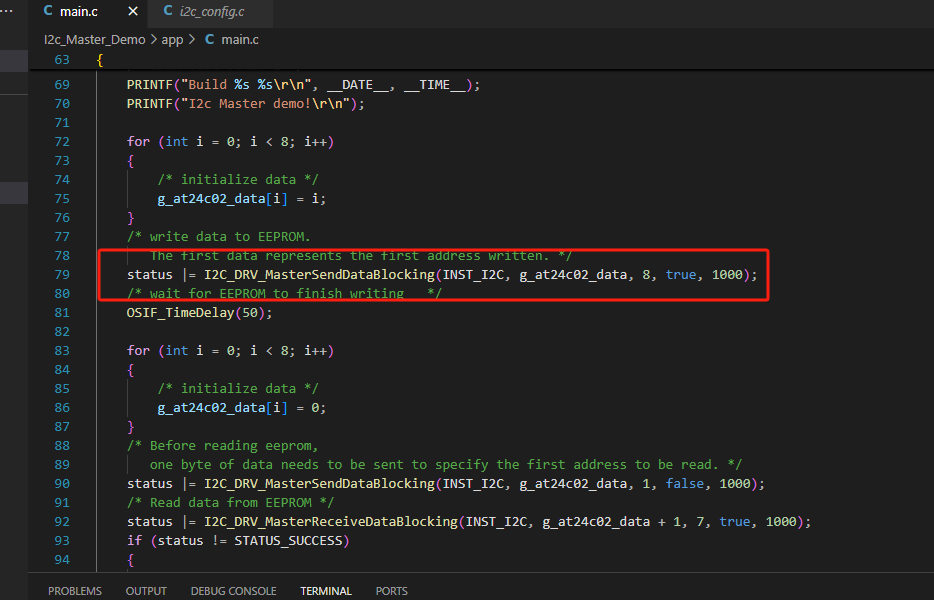
Task: Click the opening brace on line 94
Action: pyautogui.click(x=130, y=559)
